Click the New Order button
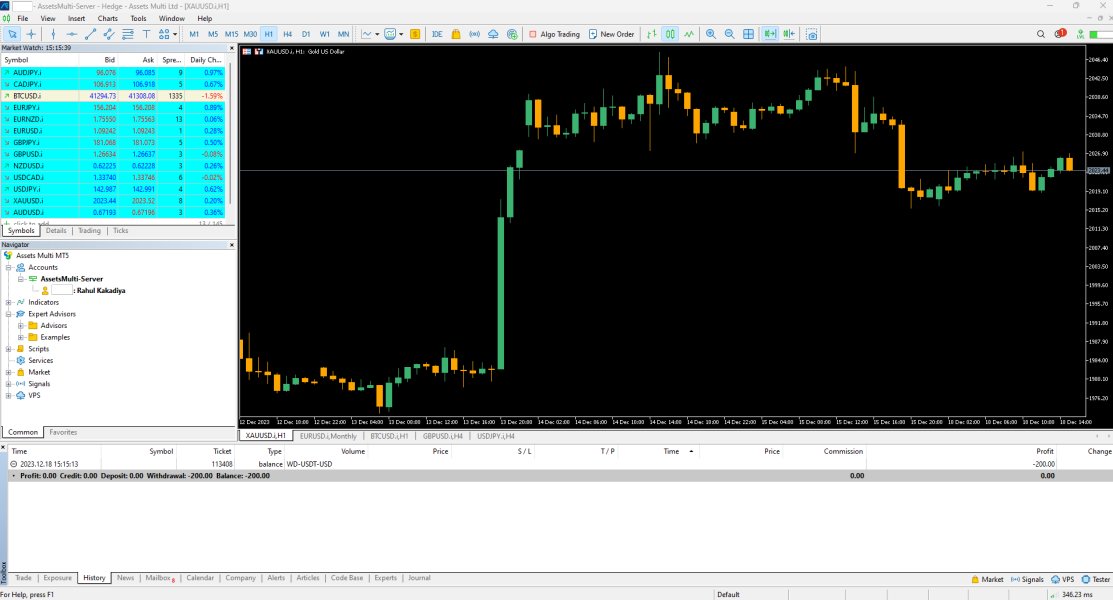This screenshot has height=600, width=1113. point(611,34)
